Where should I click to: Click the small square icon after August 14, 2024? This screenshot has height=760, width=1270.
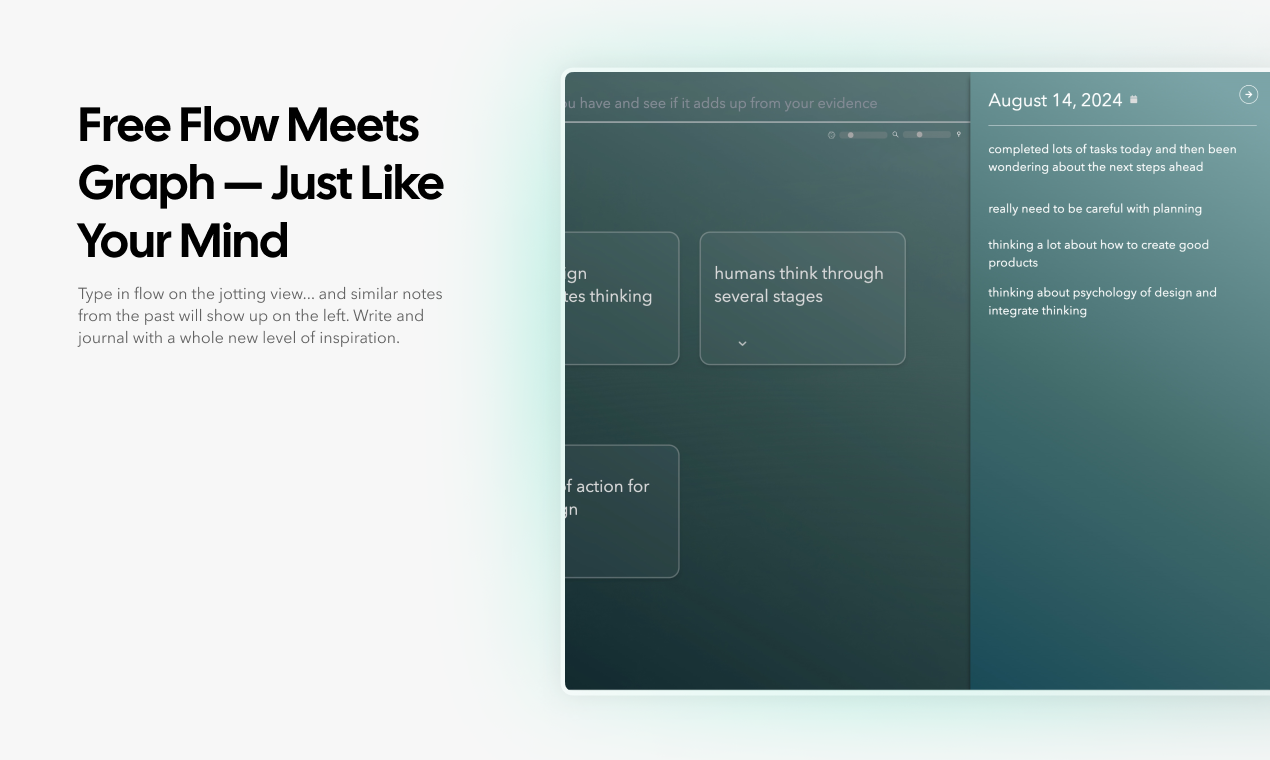point(1133,100)
